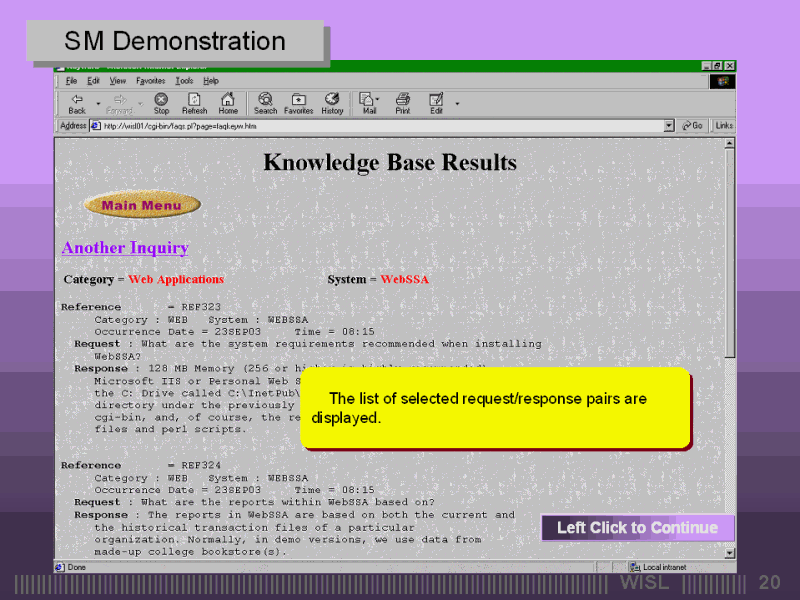
Task: Open the Edit toolbar icon
Action: point(436,100)
